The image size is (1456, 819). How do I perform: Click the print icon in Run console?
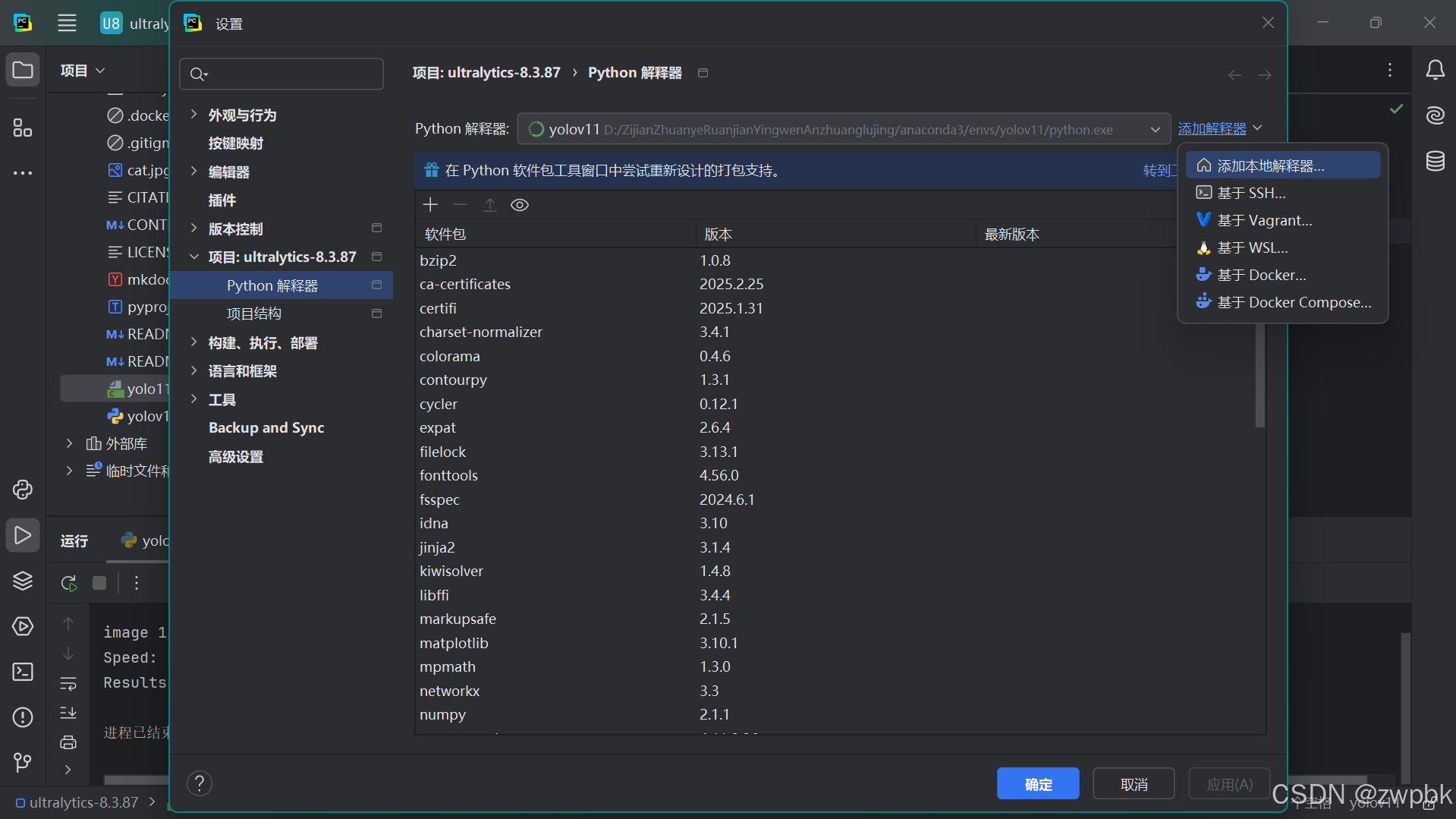(x=68, y=742)
